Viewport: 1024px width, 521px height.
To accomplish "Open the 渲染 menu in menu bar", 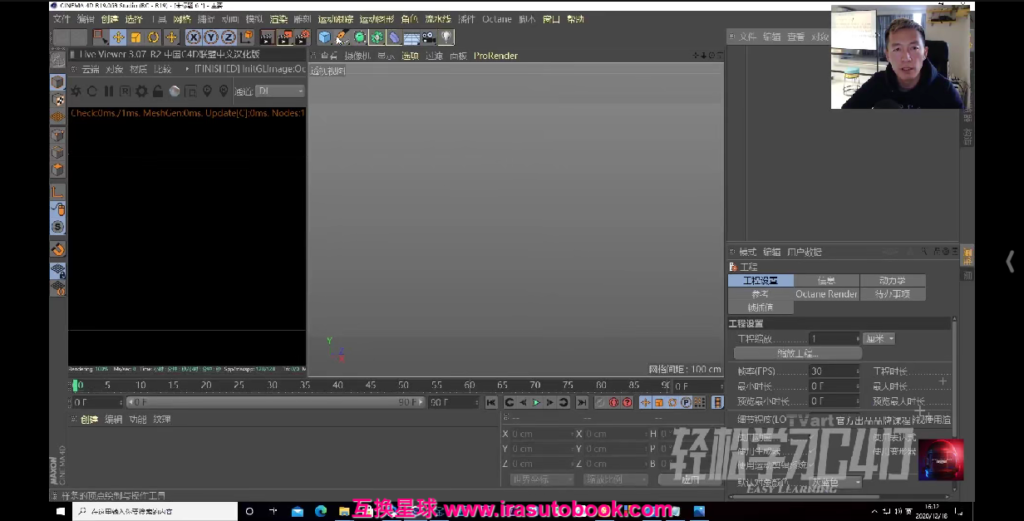I will (x=278, y=19).
